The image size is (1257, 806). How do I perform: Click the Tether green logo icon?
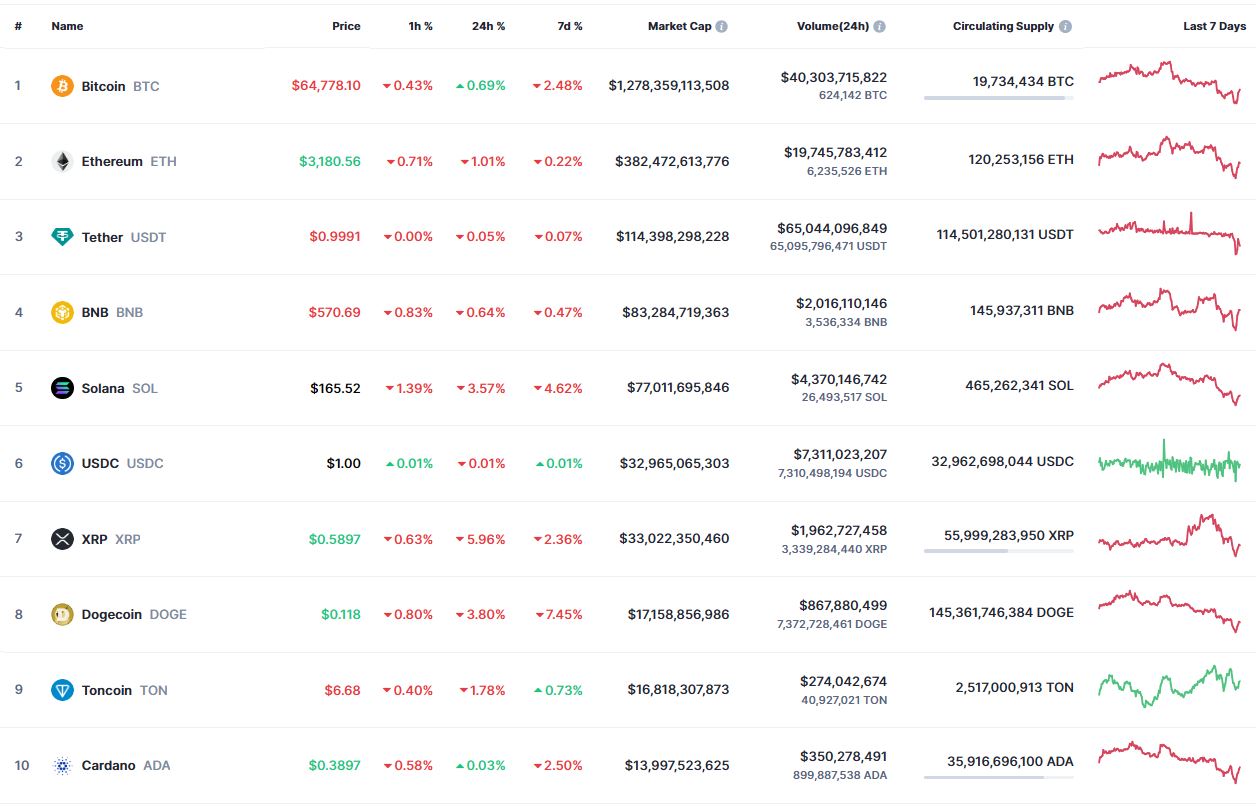(62, 237)
